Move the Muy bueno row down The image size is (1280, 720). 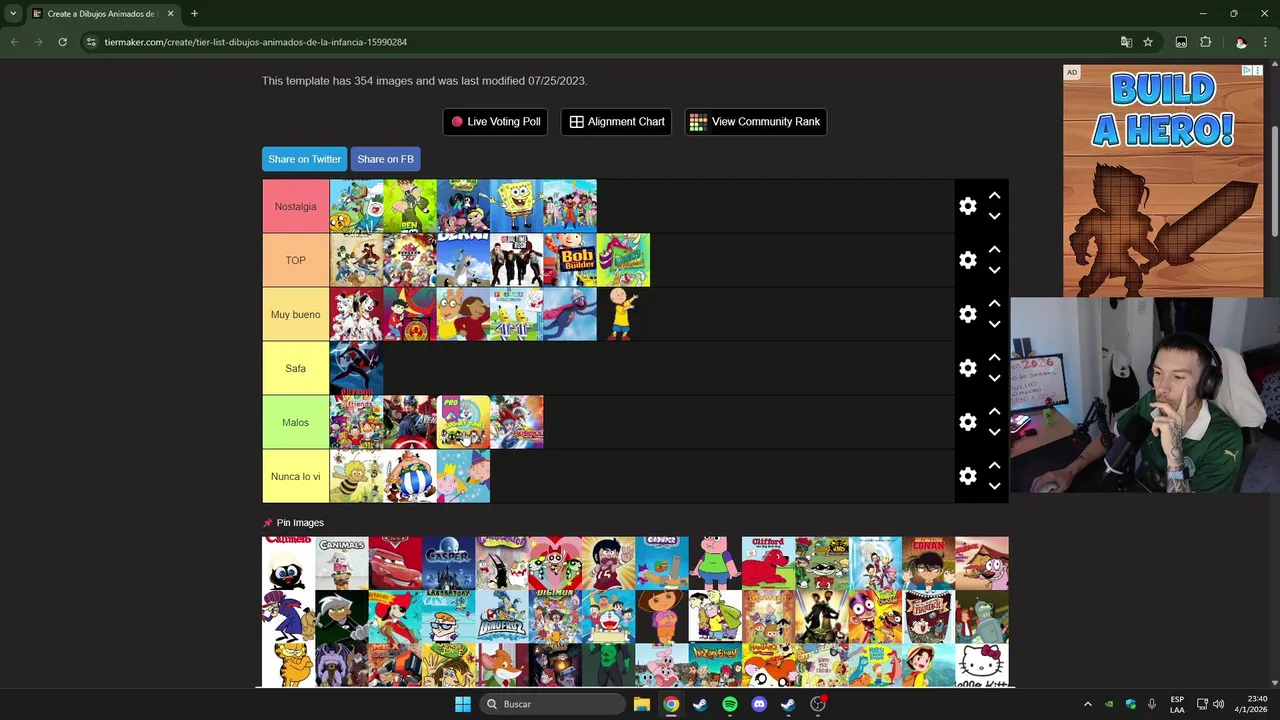[x=994, y=324]
